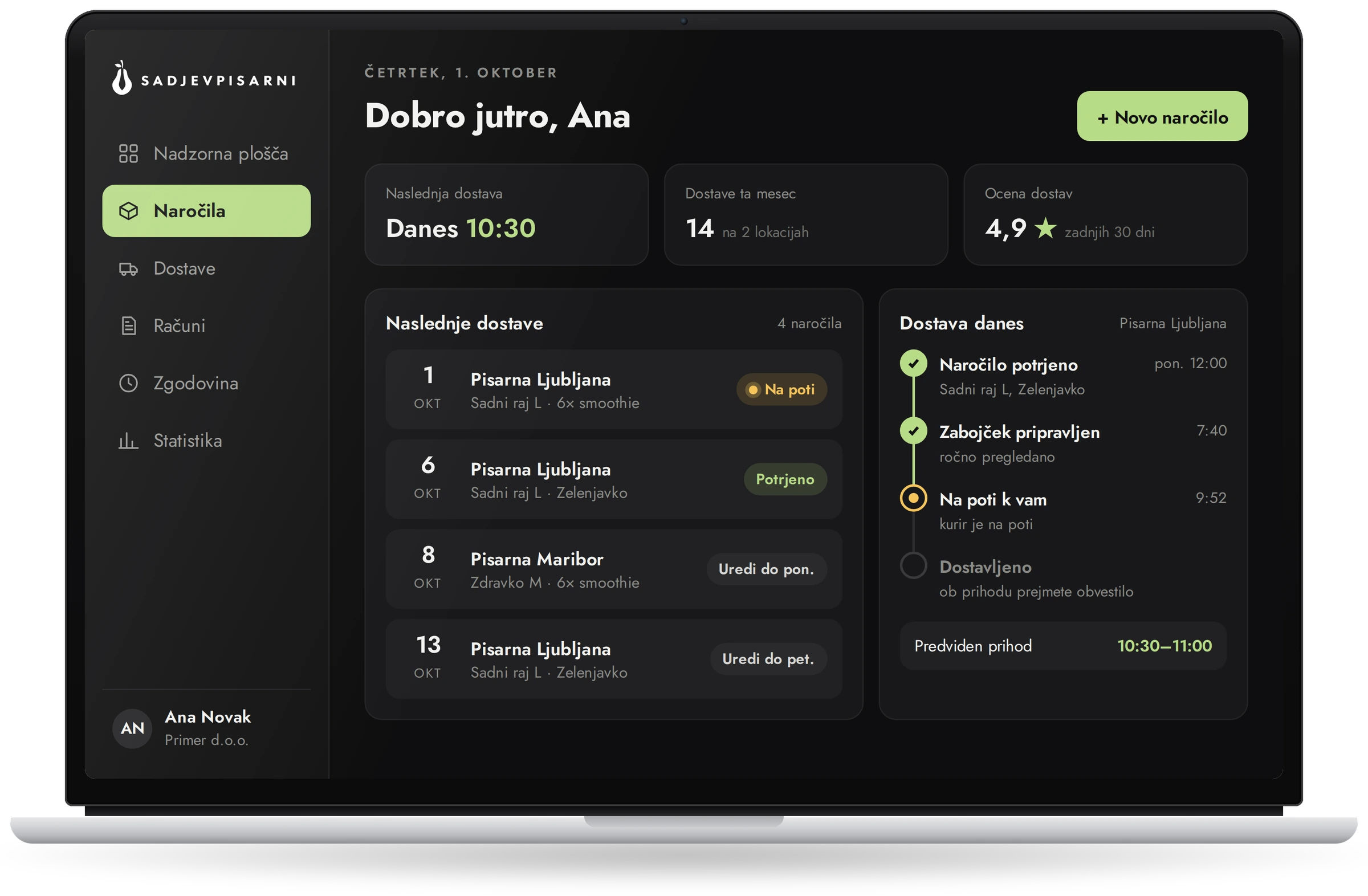Click the AN user avatar

[132, 728]
